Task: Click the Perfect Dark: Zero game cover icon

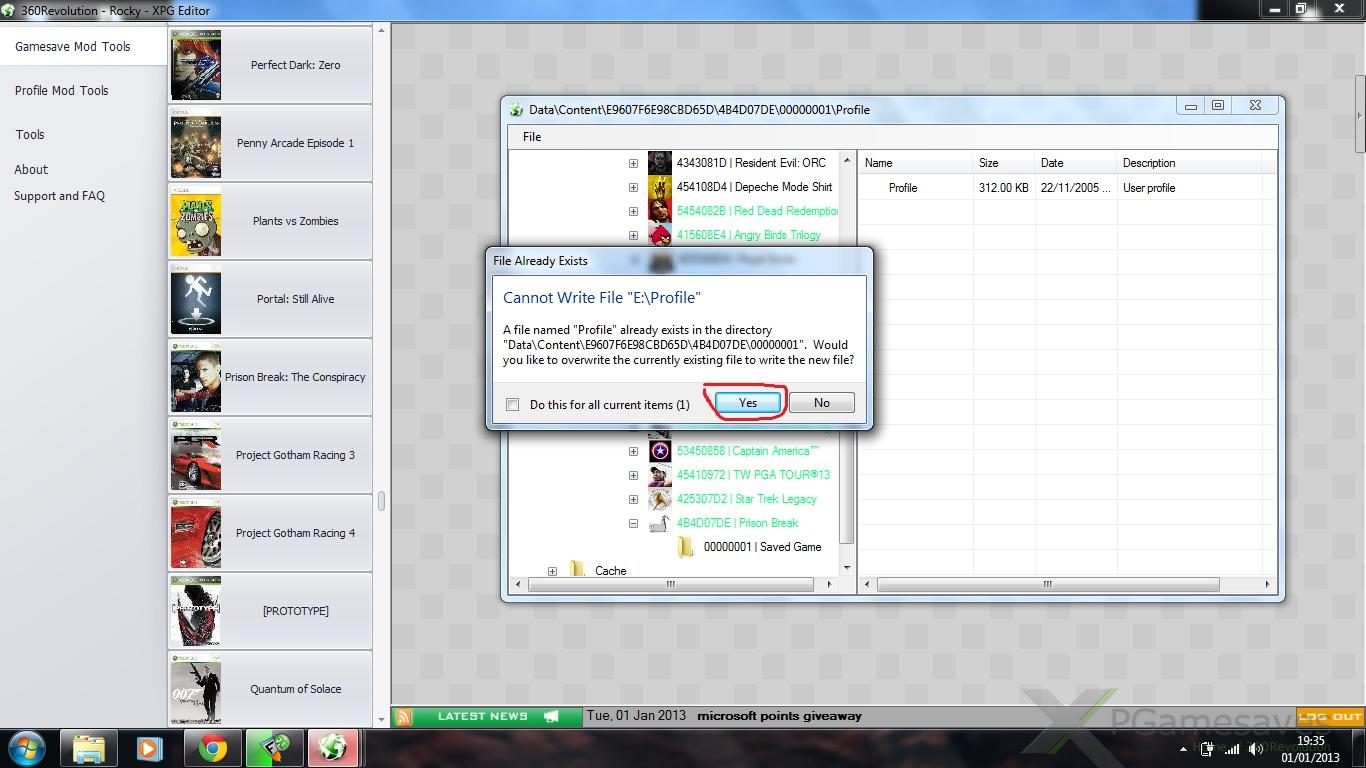Action: 195,65
